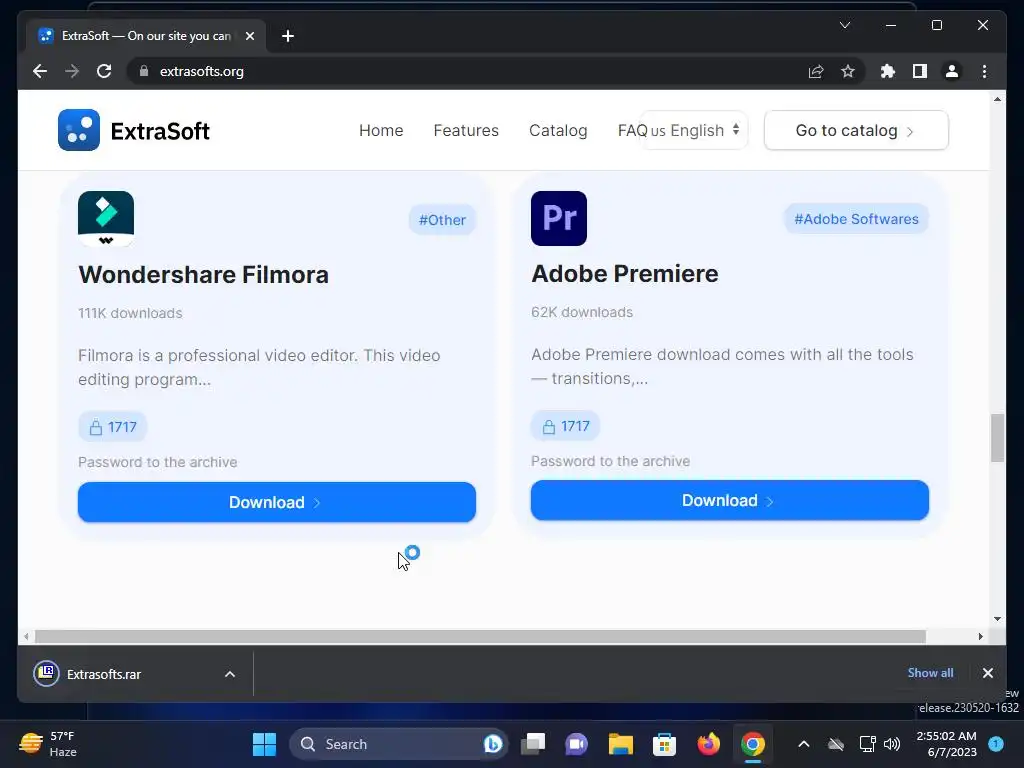This screenshot has width=1024, height=768.
Task: Open the Extensions puzzle icon
Action: point(888,71)
